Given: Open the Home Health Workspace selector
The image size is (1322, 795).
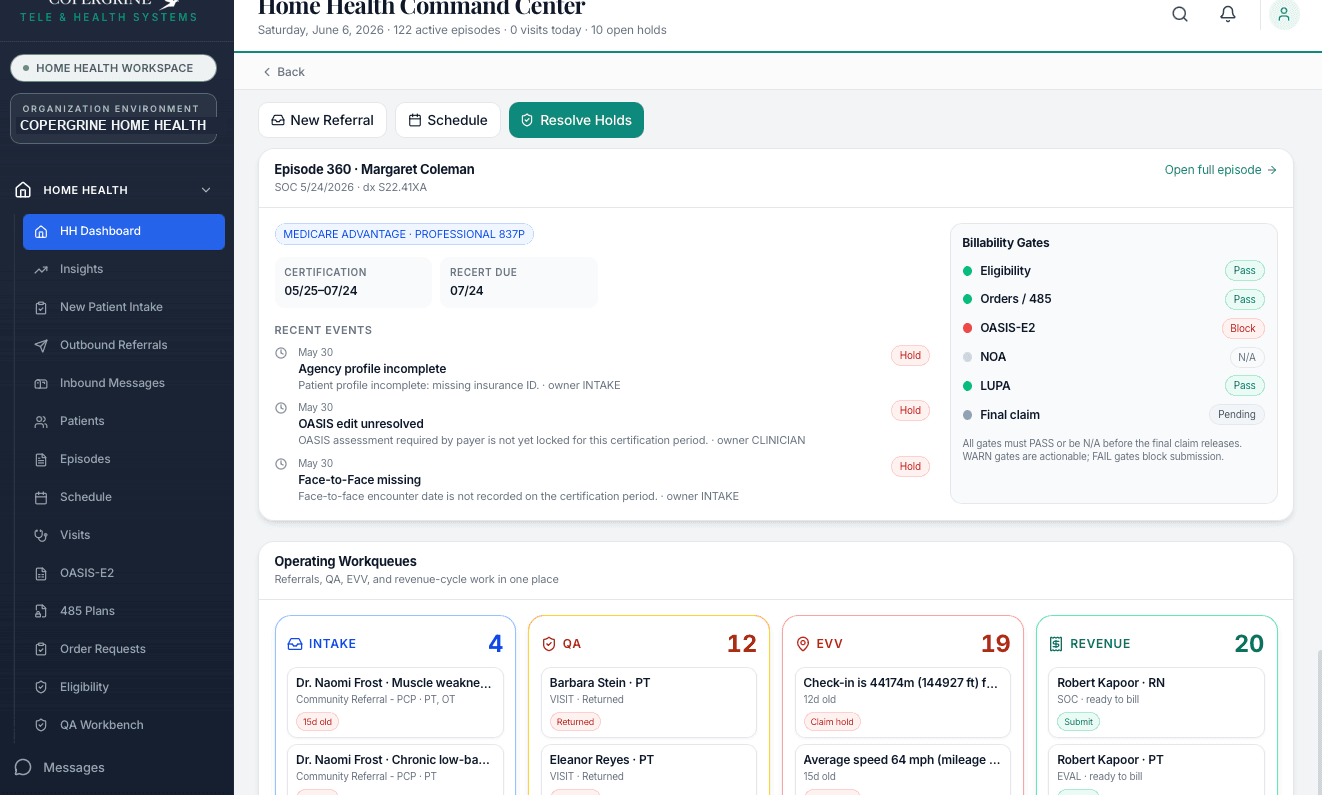Looking at the screenshot, I should pos(113,68).
